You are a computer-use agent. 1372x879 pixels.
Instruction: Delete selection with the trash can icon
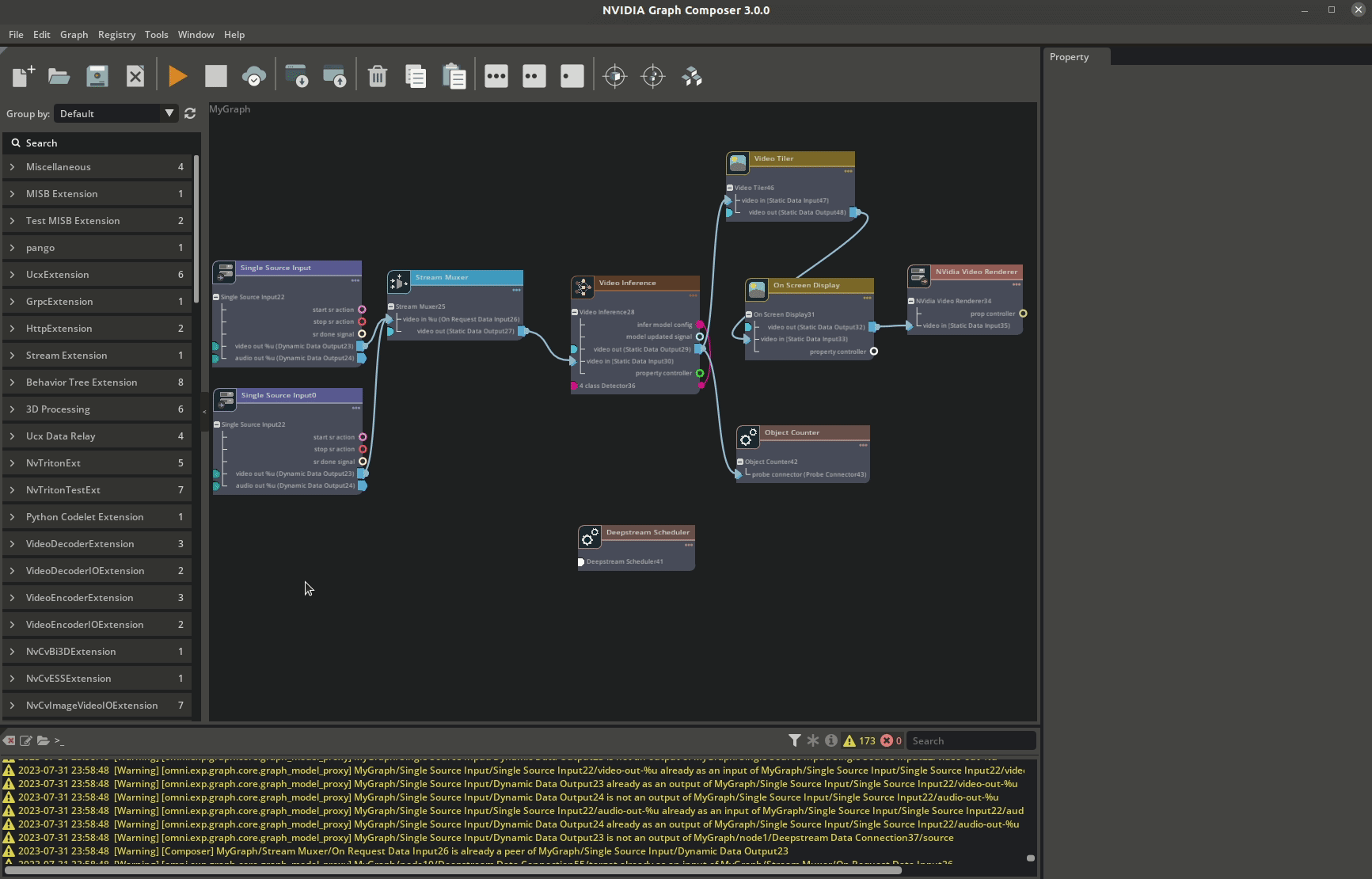point(378,76)
